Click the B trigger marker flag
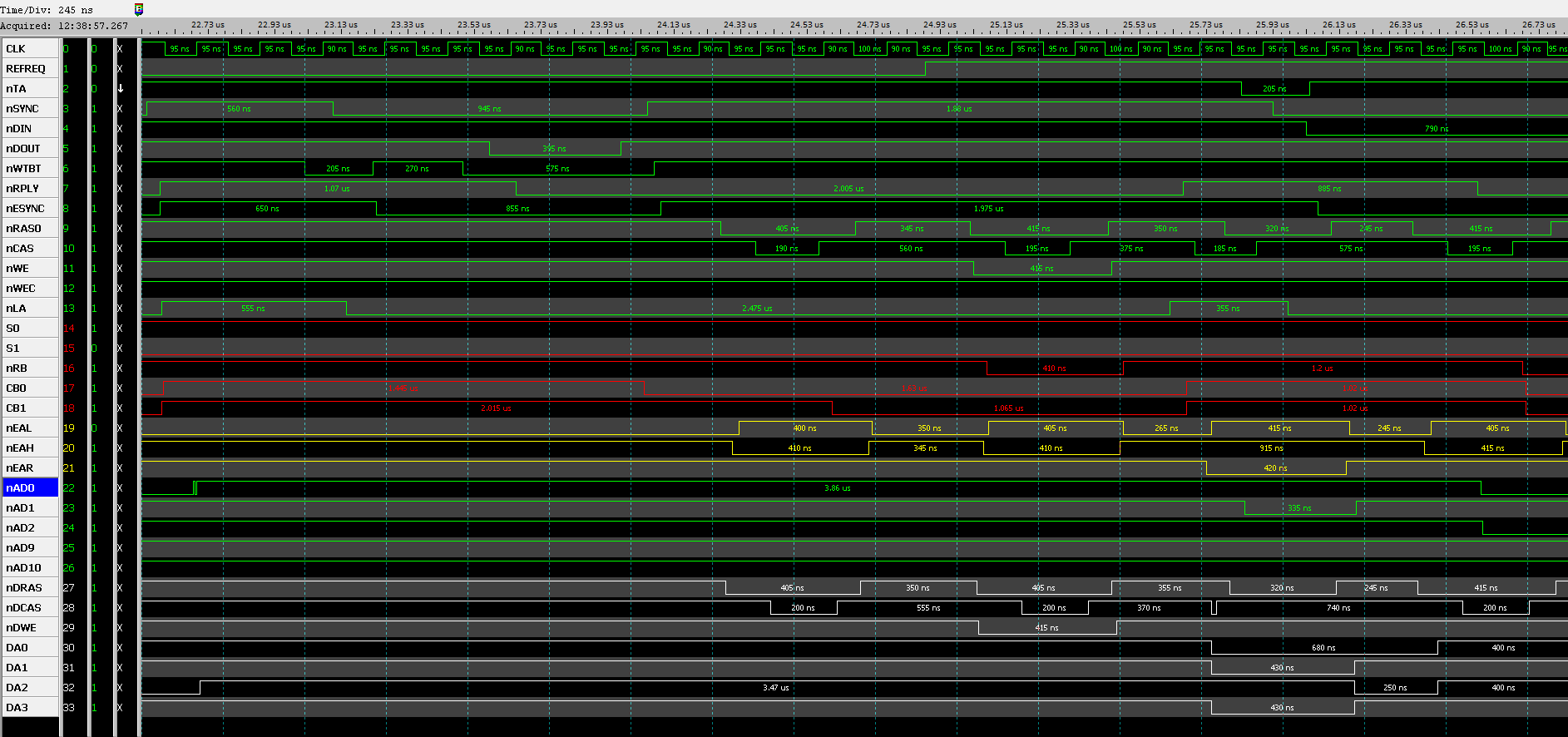This screenshot has width=1568, height=737. (x=138, y=9)
